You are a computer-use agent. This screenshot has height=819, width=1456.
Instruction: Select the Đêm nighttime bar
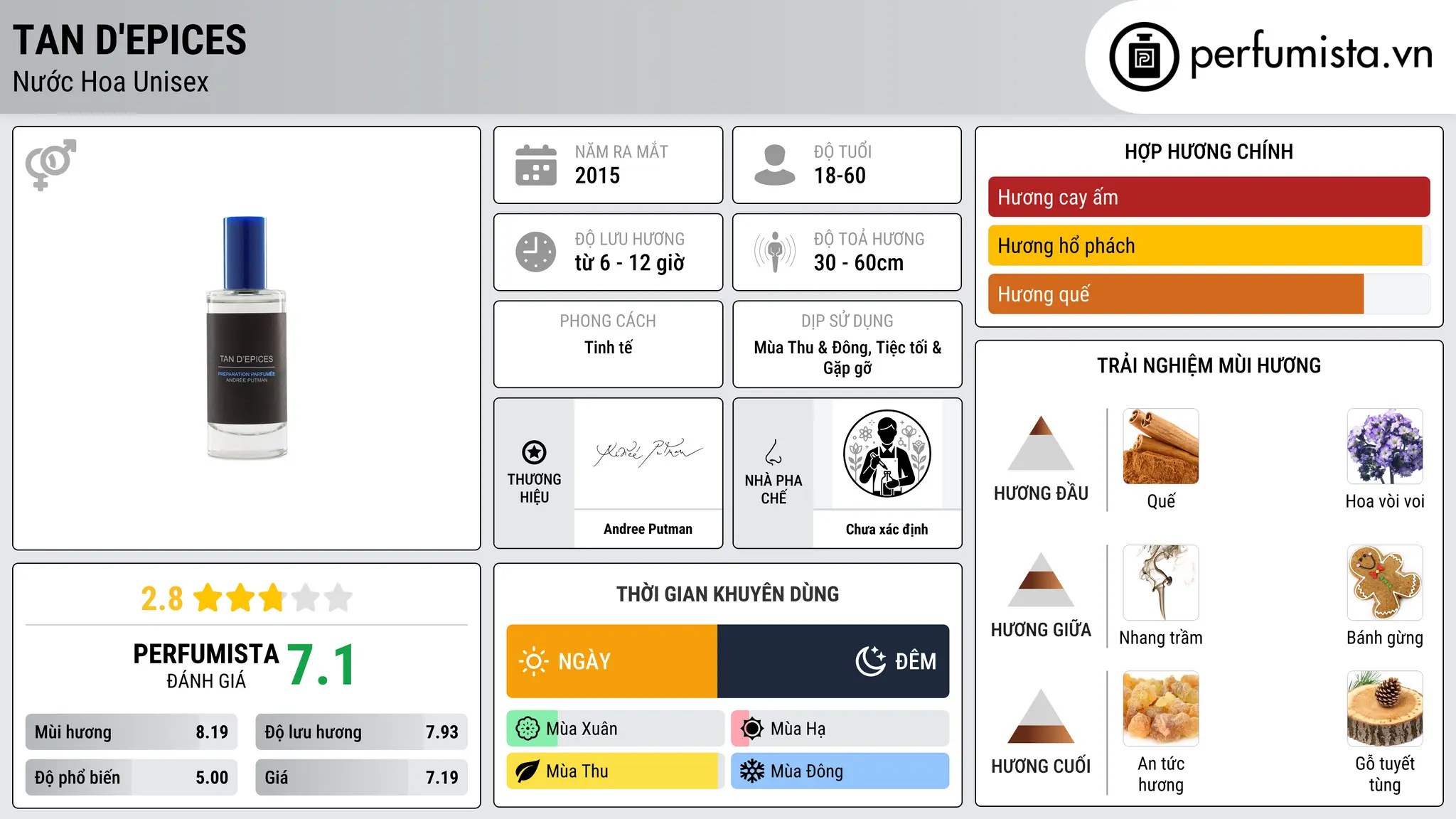click(833, 661)
